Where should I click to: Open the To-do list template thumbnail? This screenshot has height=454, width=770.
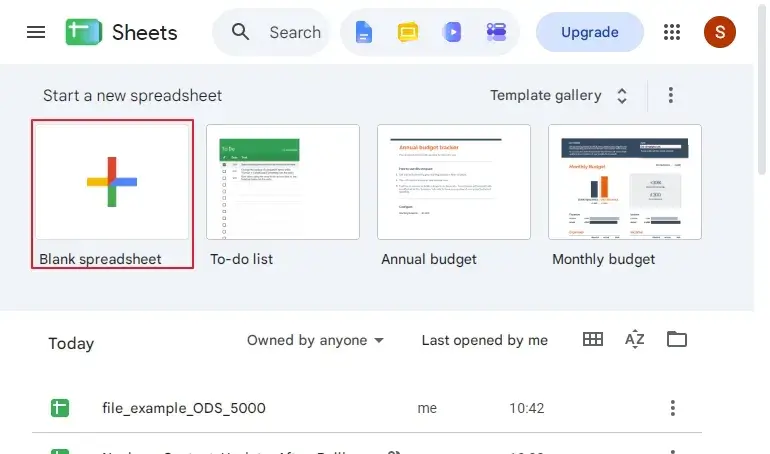pos(283,182)
